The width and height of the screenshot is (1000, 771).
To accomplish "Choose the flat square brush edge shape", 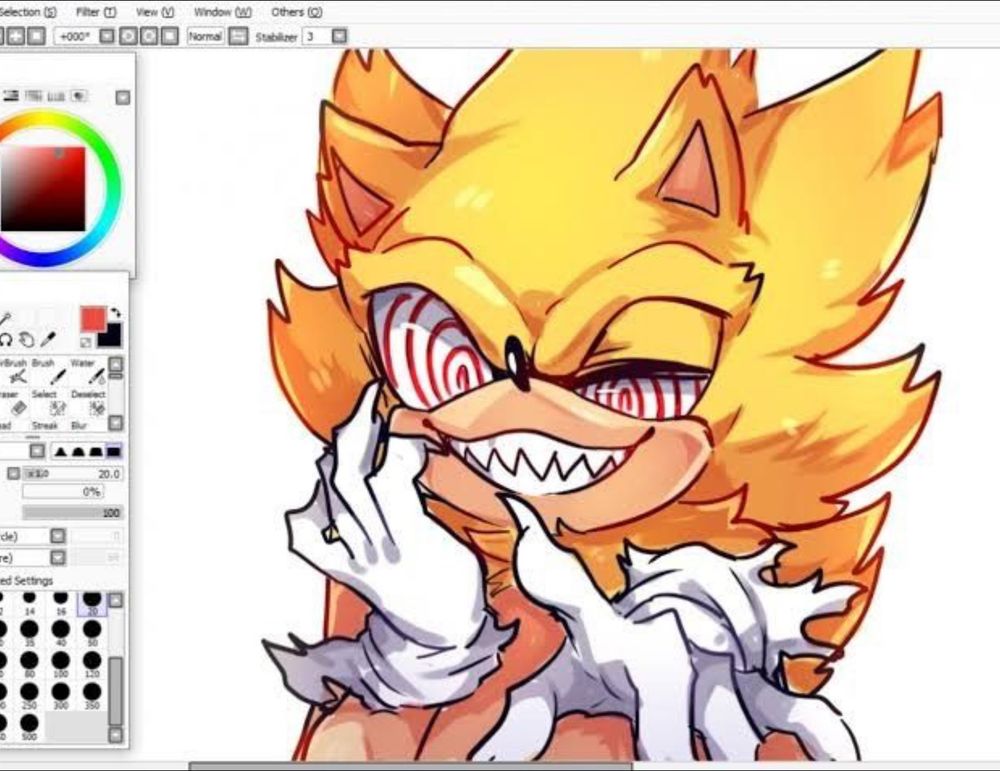I will (114, 452).
